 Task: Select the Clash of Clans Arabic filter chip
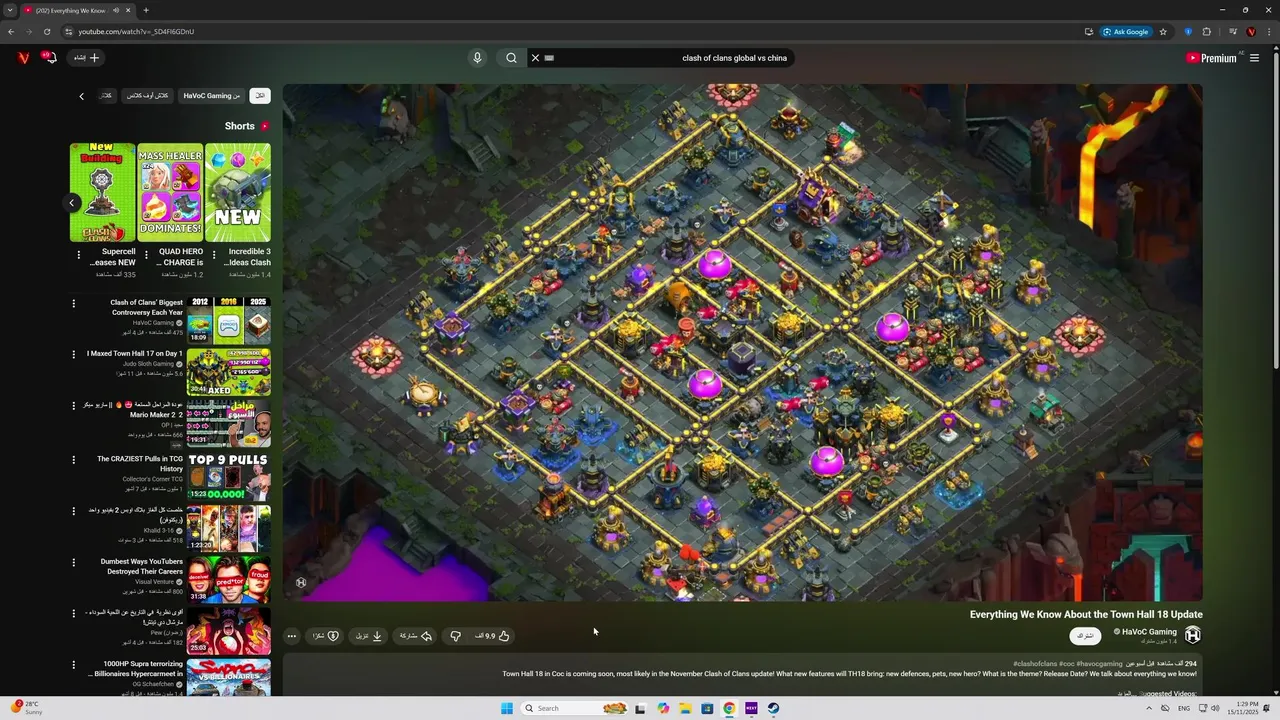147,96
